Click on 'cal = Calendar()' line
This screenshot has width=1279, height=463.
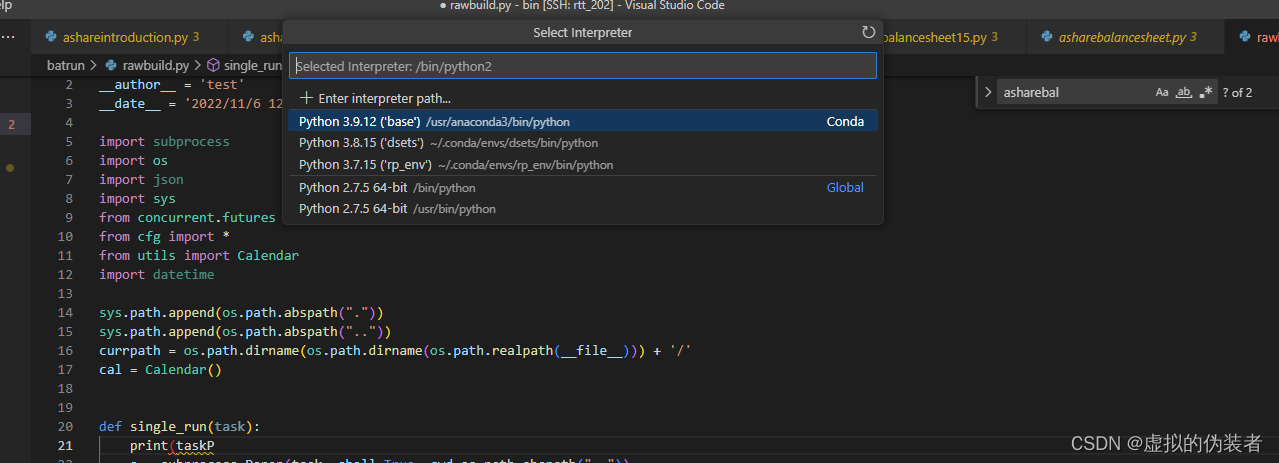pyautogui.click(x=160, y=369)
